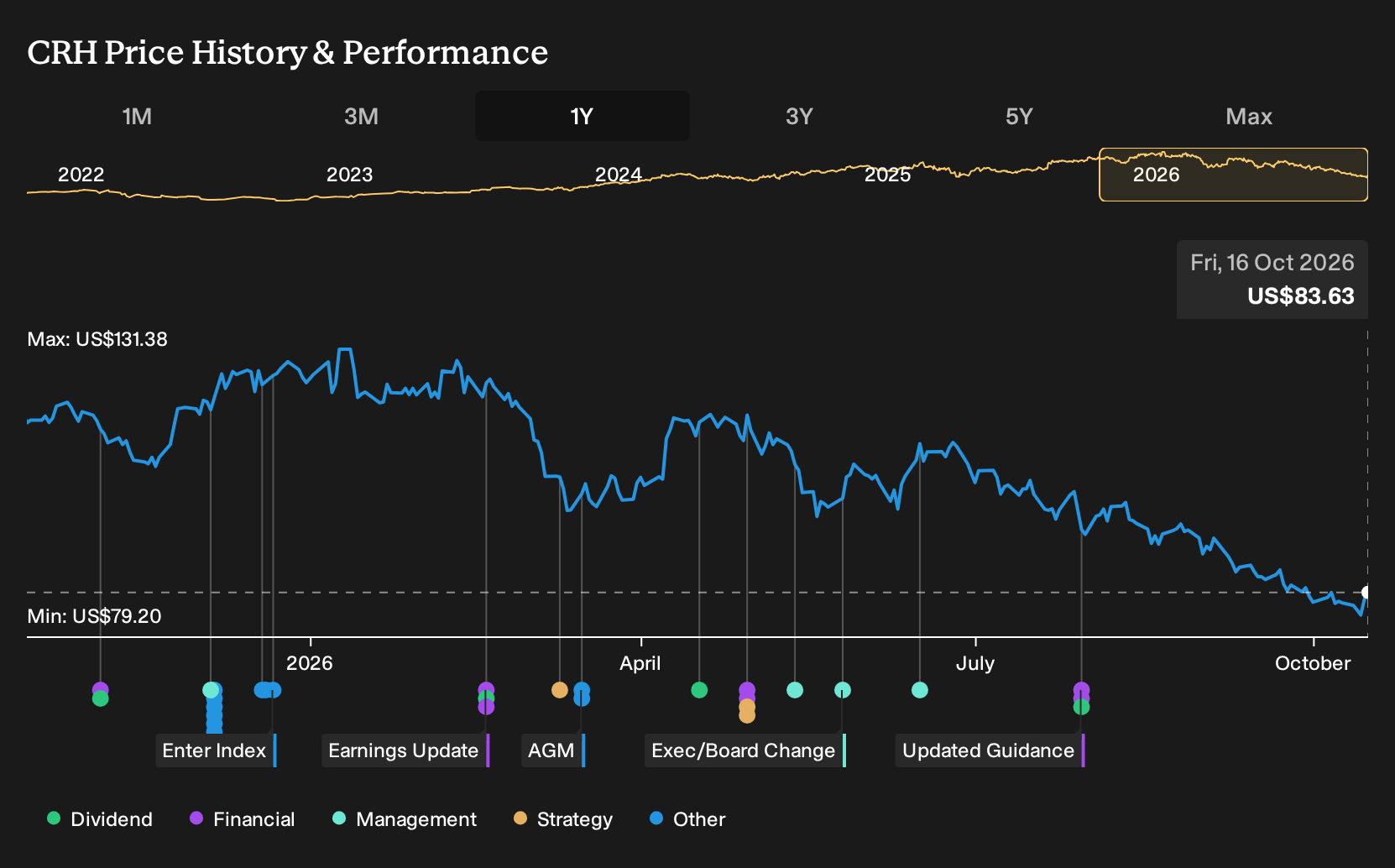Choose the 5Y time range
1395x868 pixels.
[1019, 116]
